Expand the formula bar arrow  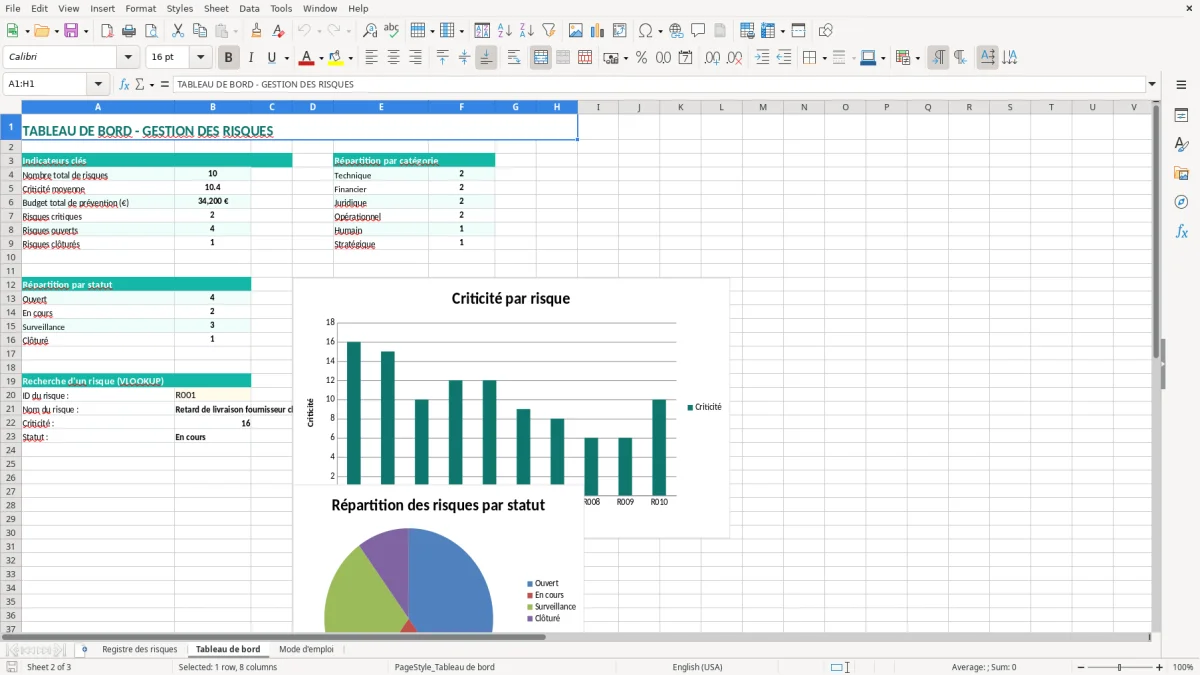1153,85
